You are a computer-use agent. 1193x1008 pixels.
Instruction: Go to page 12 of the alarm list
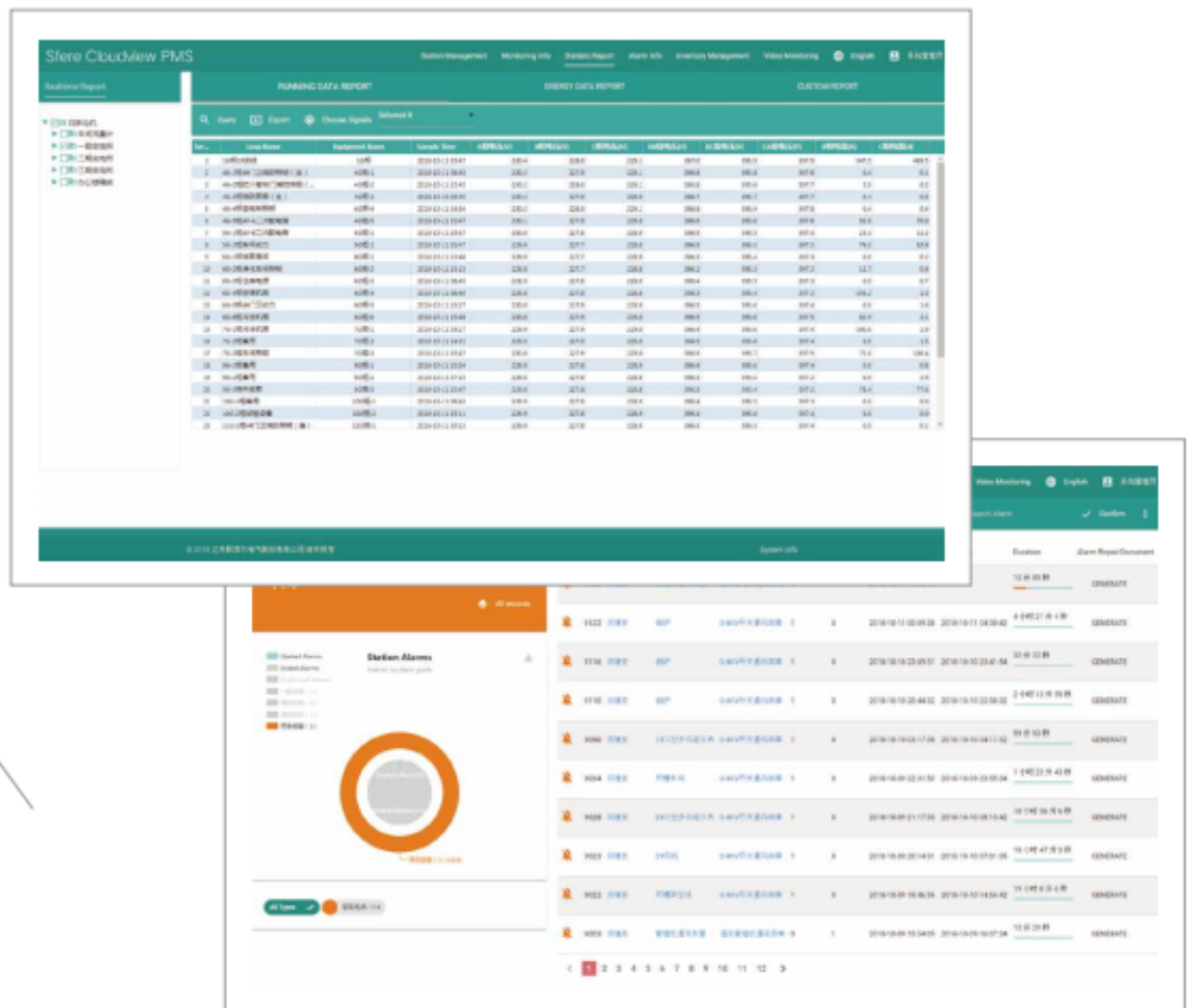(x=761, y=968)
